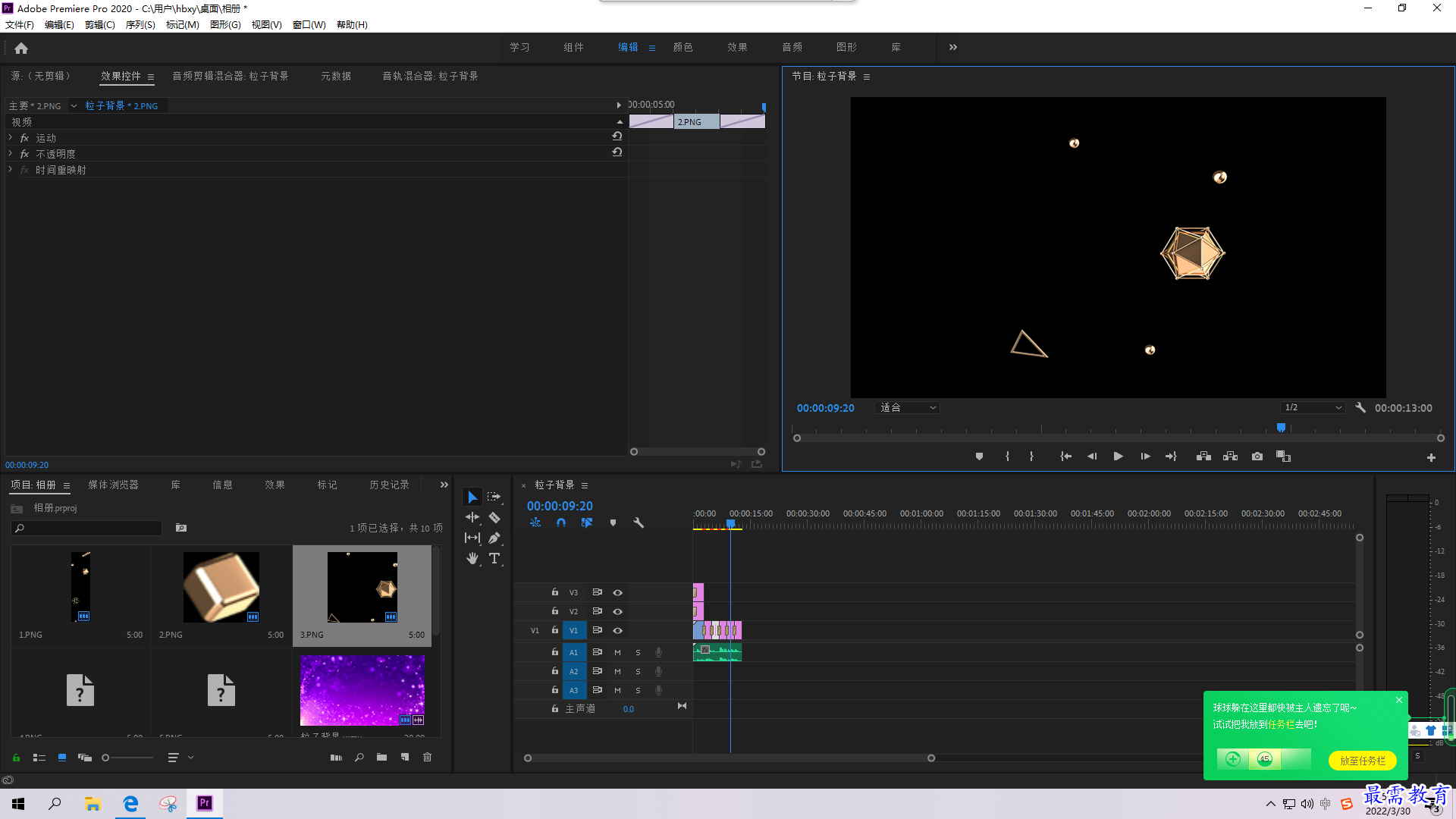1456x819 pixels.
Task: Click New Item icon in project panel
Action: (x=405, y=758)
